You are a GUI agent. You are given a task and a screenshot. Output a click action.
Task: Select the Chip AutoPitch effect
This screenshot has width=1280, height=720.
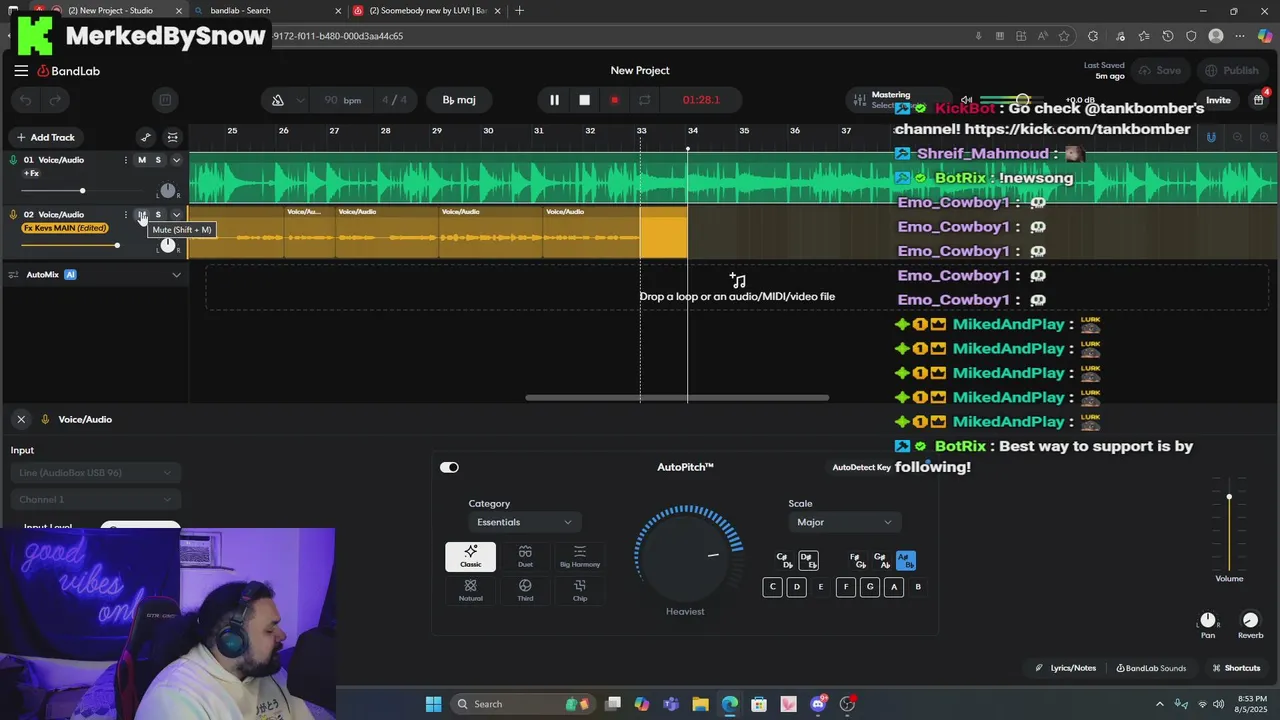[x=580, y=590]
